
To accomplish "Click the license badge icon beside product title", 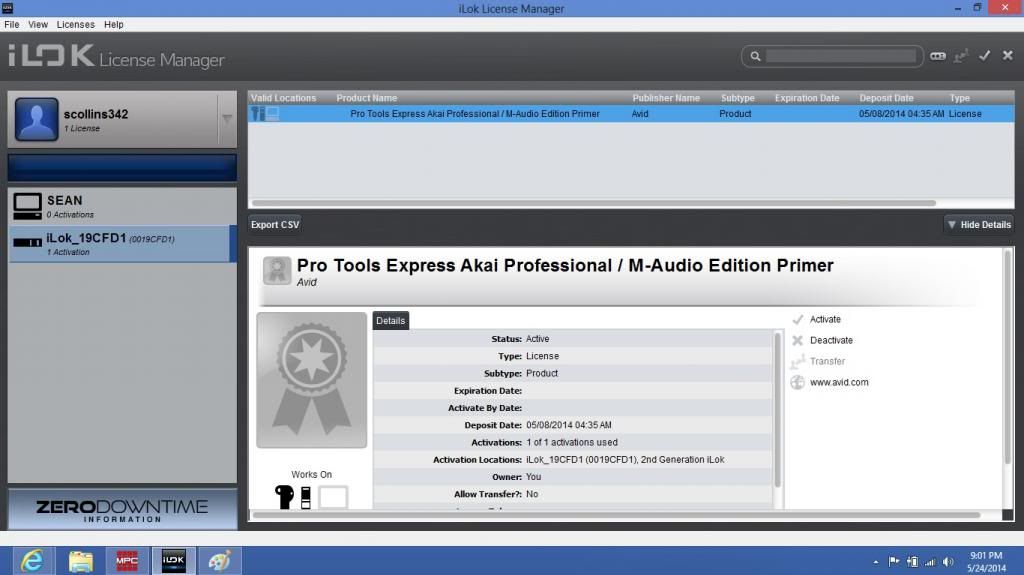I will pyautogui.click(x=277, y=270).
